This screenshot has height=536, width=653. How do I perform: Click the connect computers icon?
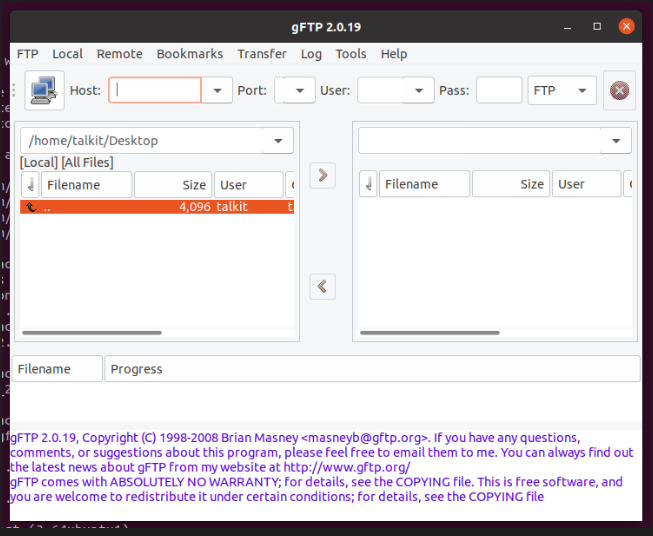pyautogui.click(x=45, y=90)
